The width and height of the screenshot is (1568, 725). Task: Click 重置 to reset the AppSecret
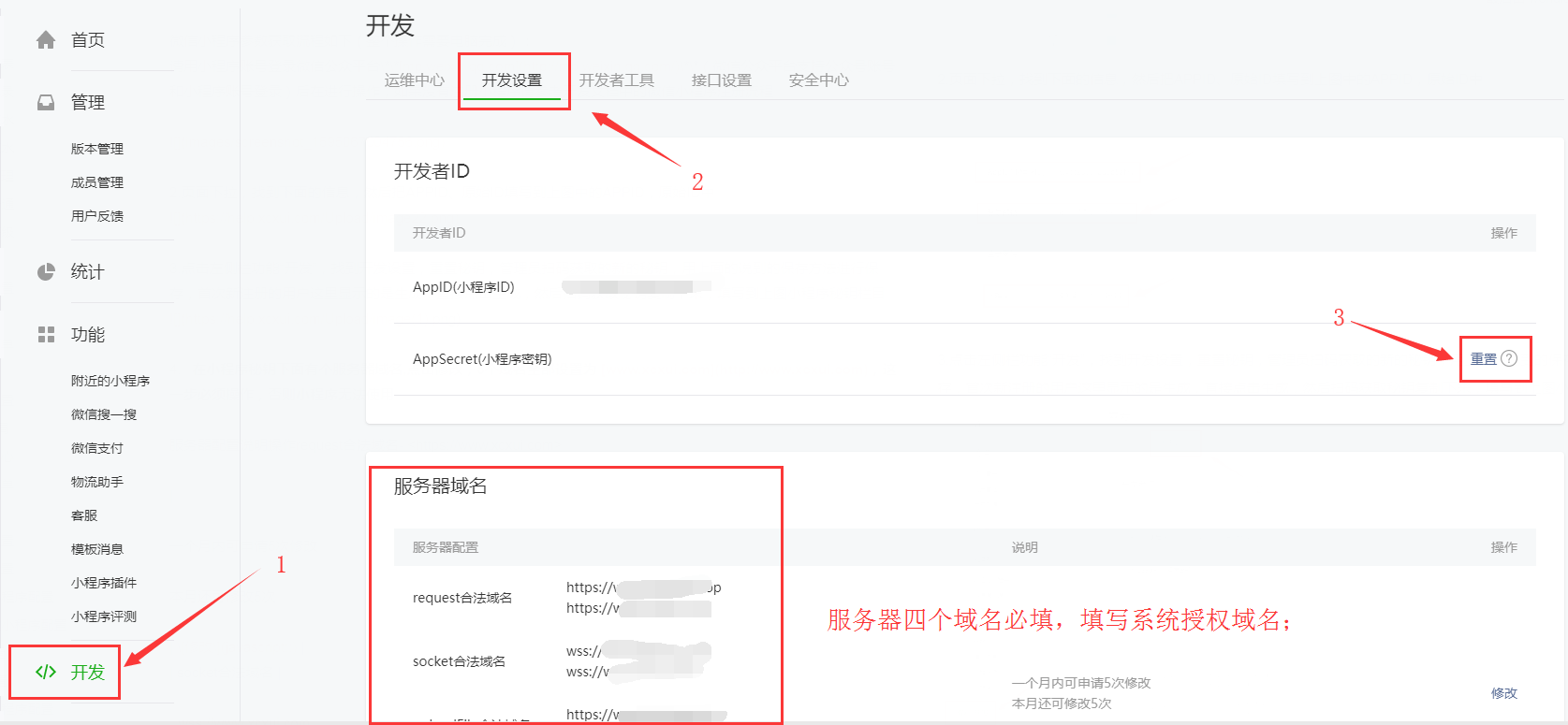pos(1484,359)
